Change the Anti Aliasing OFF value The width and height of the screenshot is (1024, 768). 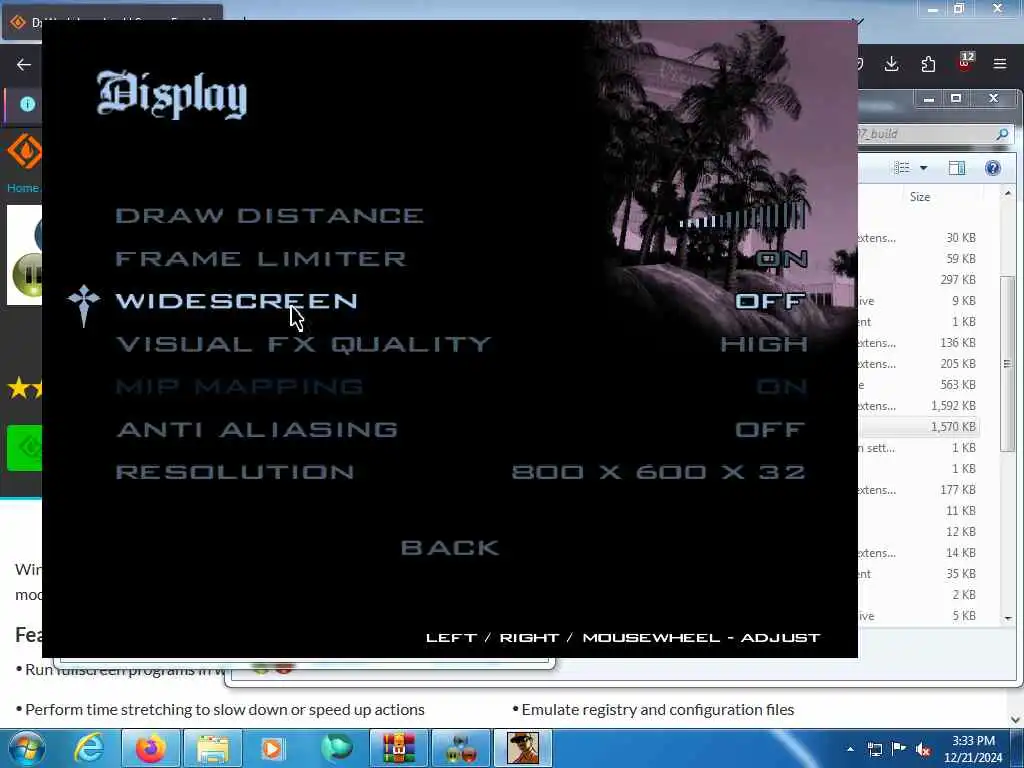(771, 429)
